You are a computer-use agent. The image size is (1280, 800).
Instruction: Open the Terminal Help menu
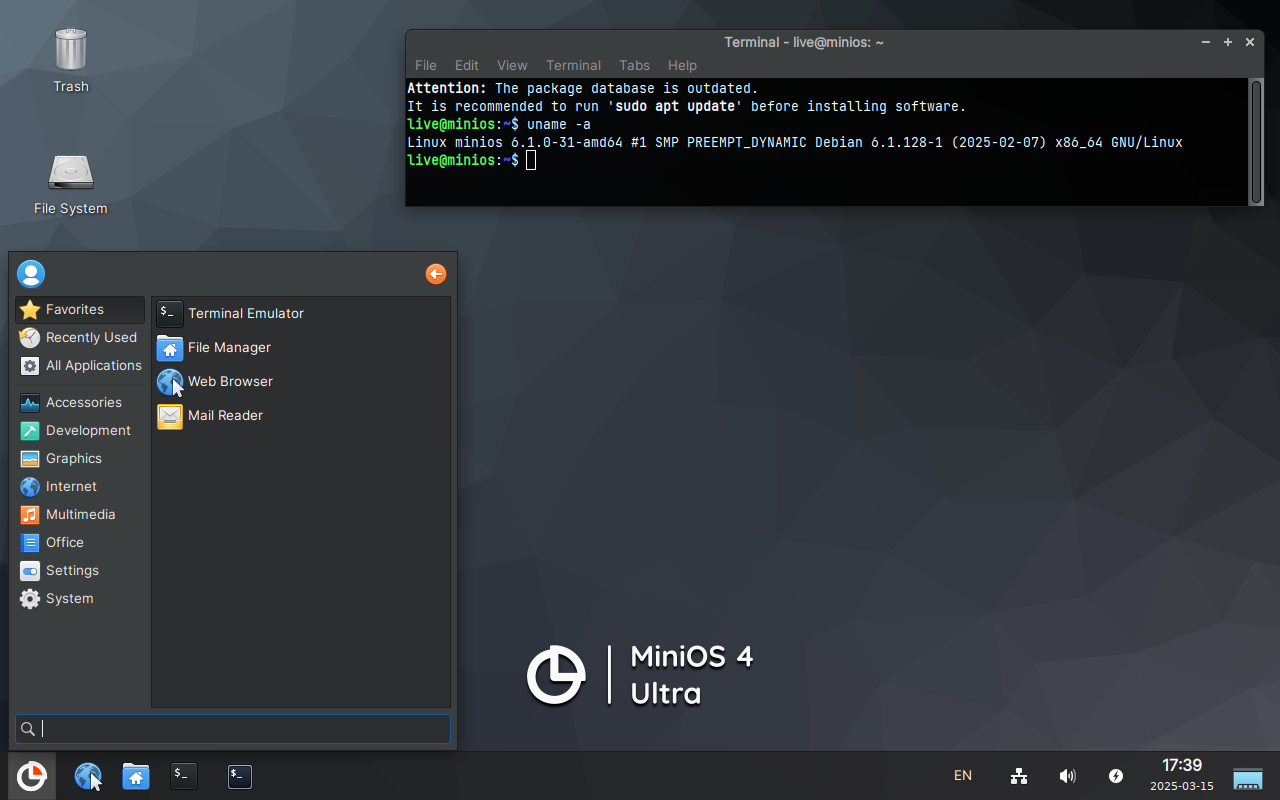(x=682, y=65)
